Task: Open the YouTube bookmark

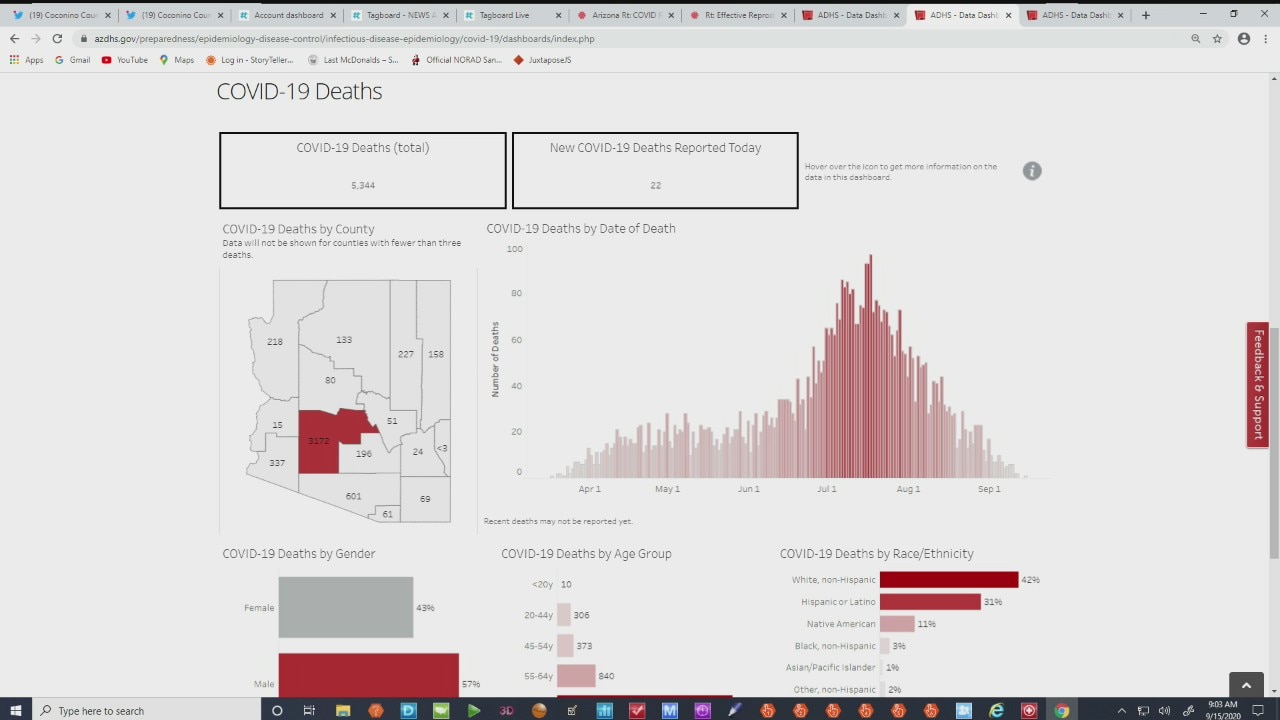Action: click(x=124, y=60)
